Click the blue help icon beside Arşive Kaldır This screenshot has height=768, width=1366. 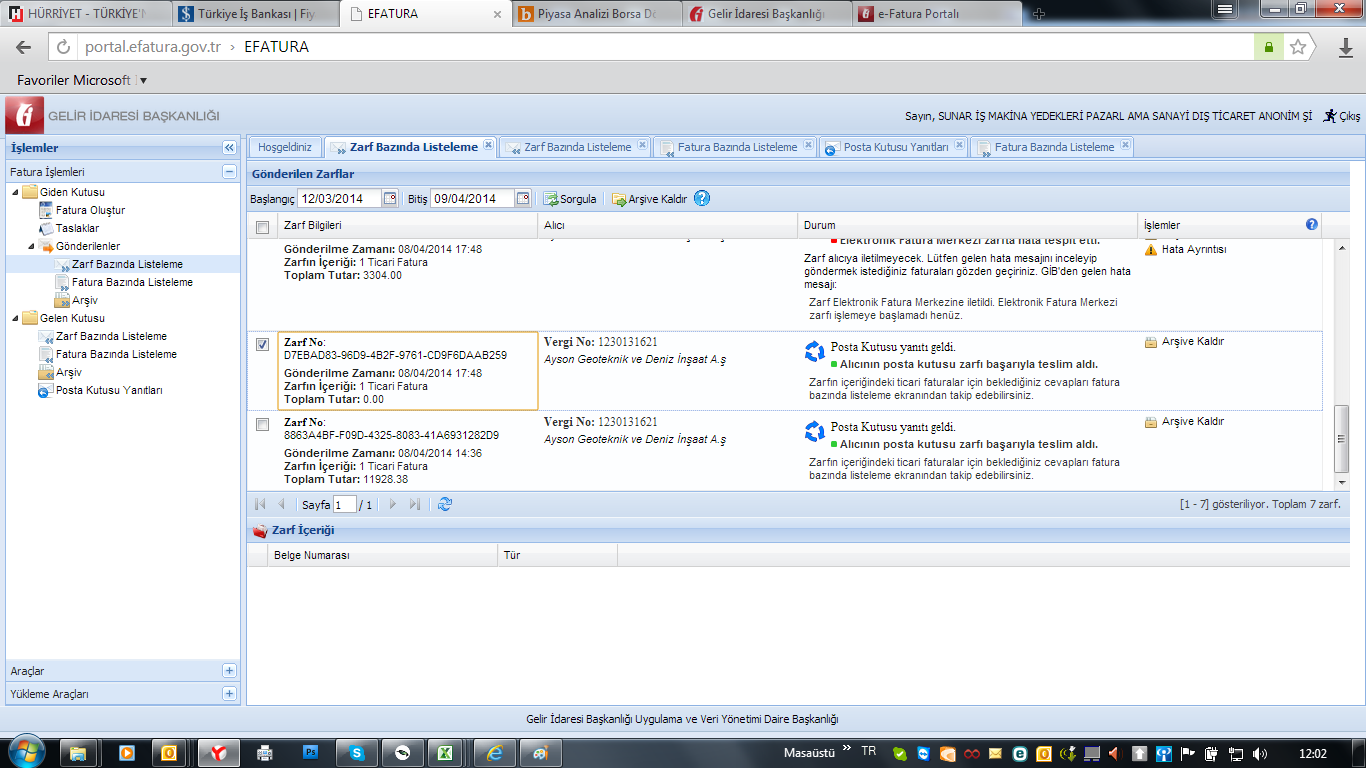(702, 198)
